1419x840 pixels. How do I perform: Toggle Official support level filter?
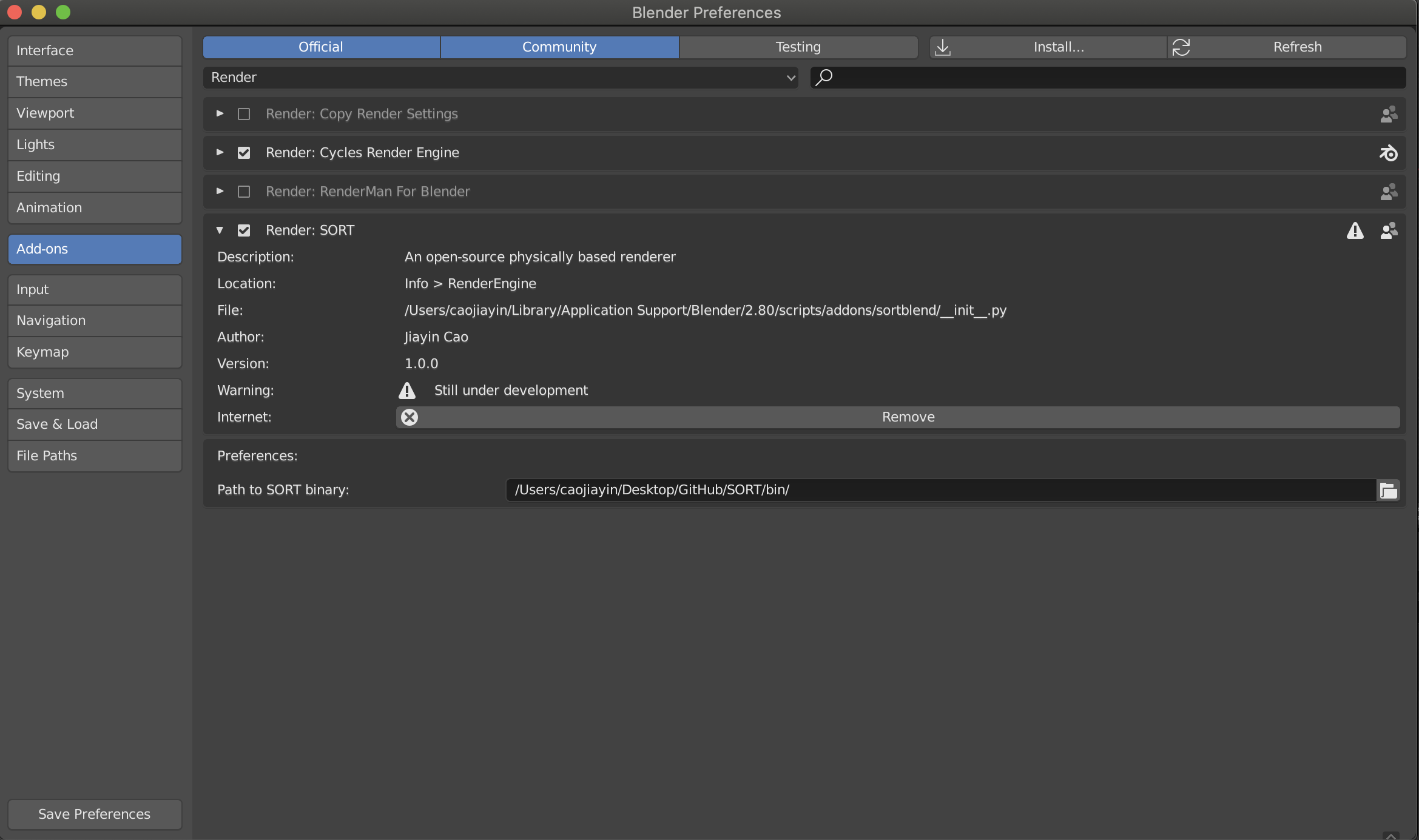click(x=321, y=47)
